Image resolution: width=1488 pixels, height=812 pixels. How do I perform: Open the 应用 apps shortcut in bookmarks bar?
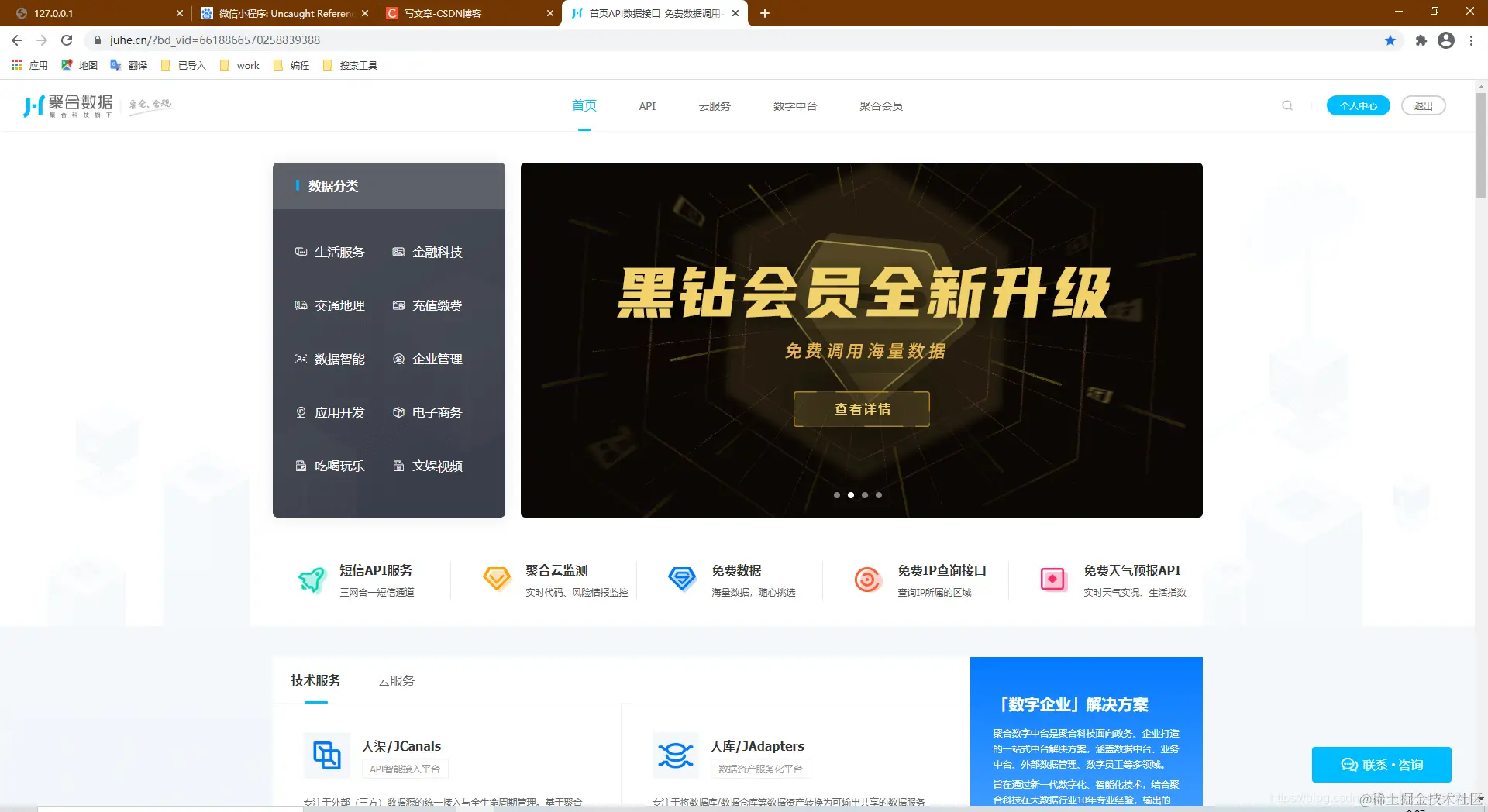pyautogui.click(x=29, y=65)
